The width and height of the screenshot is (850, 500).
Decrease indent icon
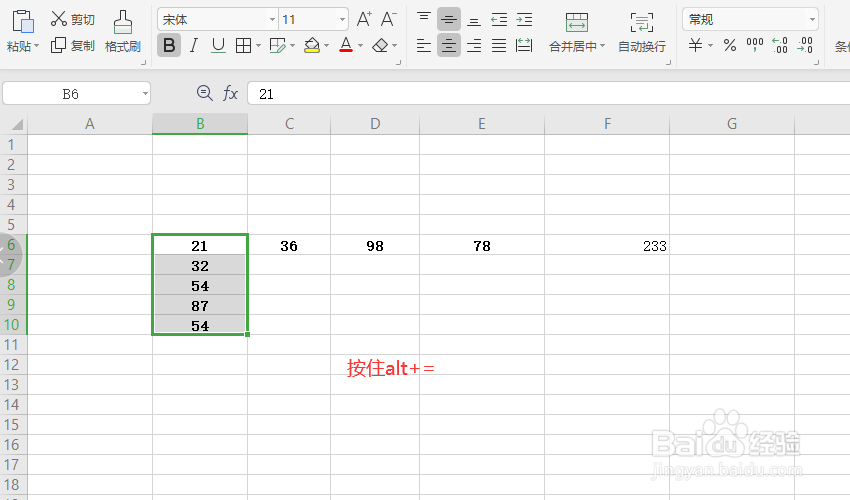(x=499, y=20)
